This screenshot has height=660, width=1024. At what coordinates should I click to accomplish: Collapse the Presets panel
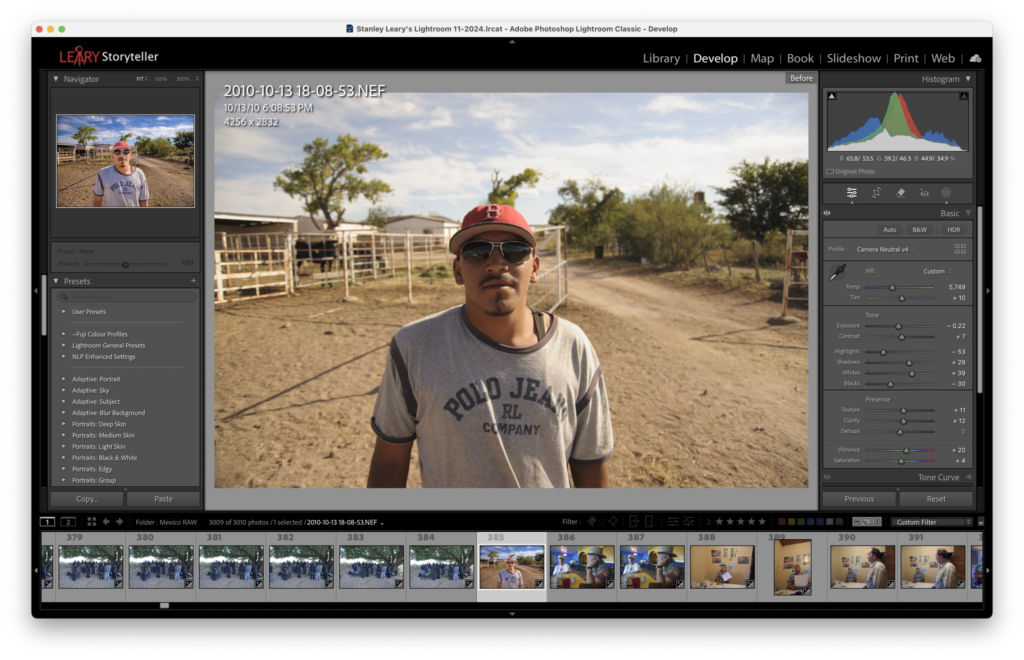(56, 281)
